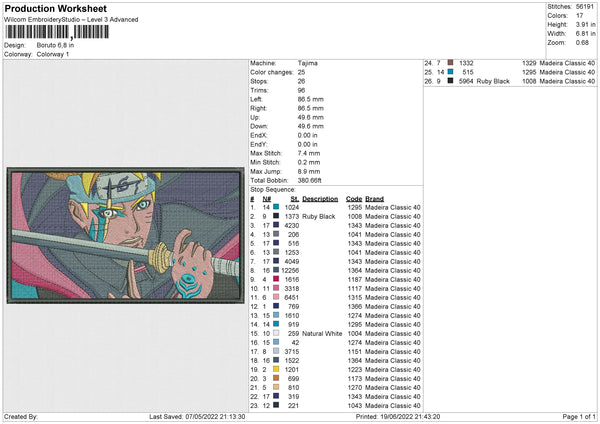Click the Color changes value 25

click(302, 72)
